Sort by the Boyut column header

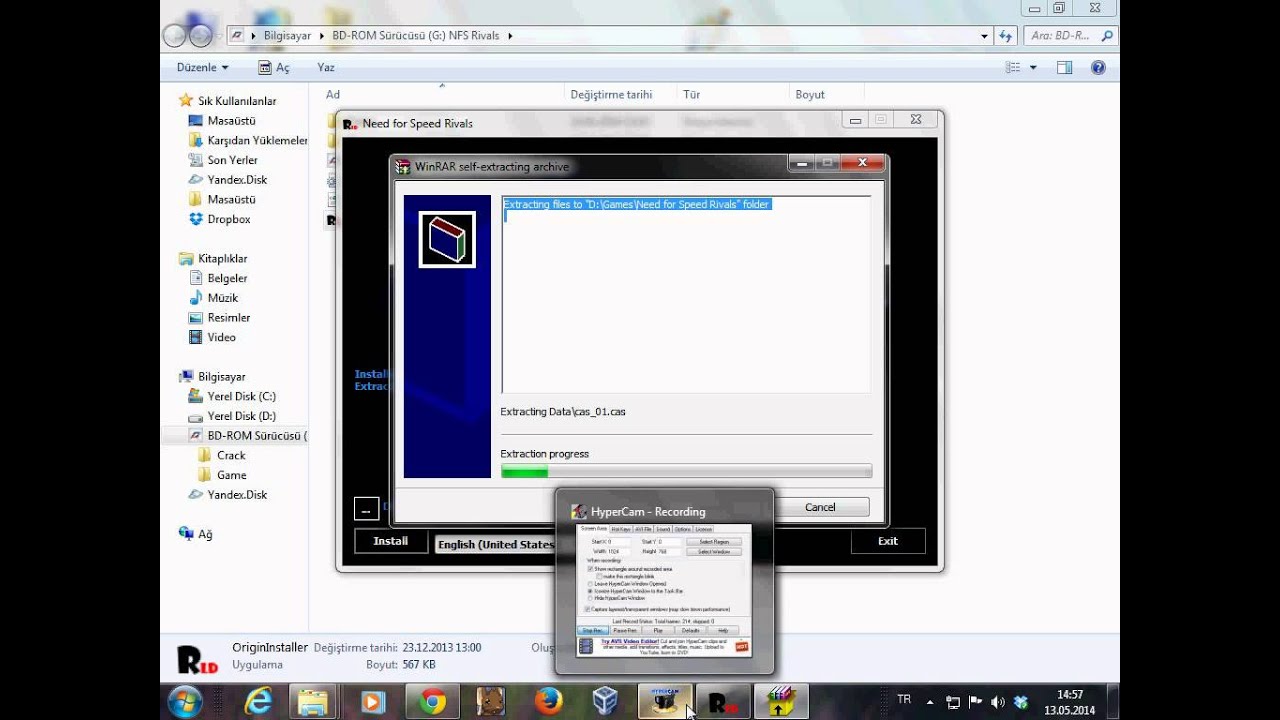(810, 94)
